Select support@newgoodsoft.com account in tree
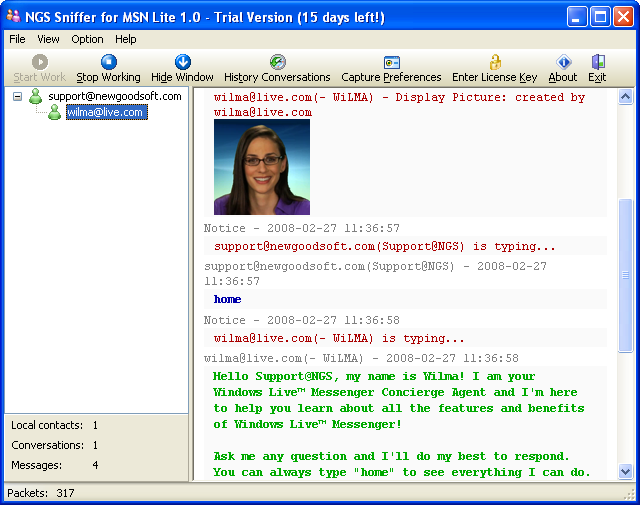 coord(115,96)
